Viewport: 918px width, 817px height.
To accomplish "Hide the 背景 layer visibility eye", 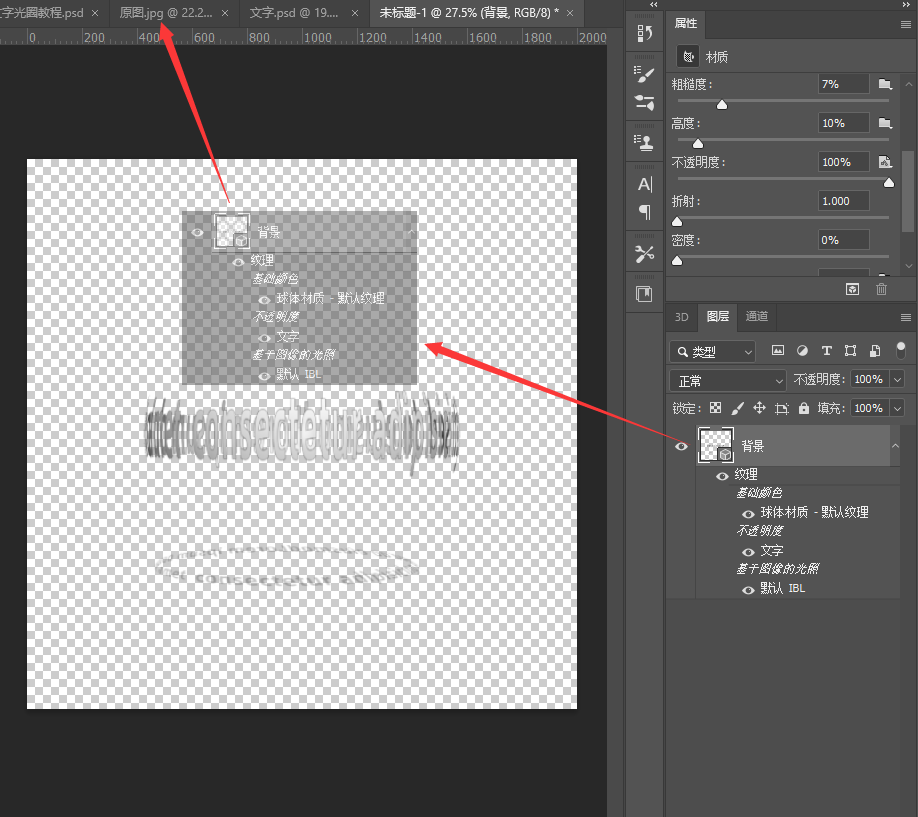I will pos(681,446).
